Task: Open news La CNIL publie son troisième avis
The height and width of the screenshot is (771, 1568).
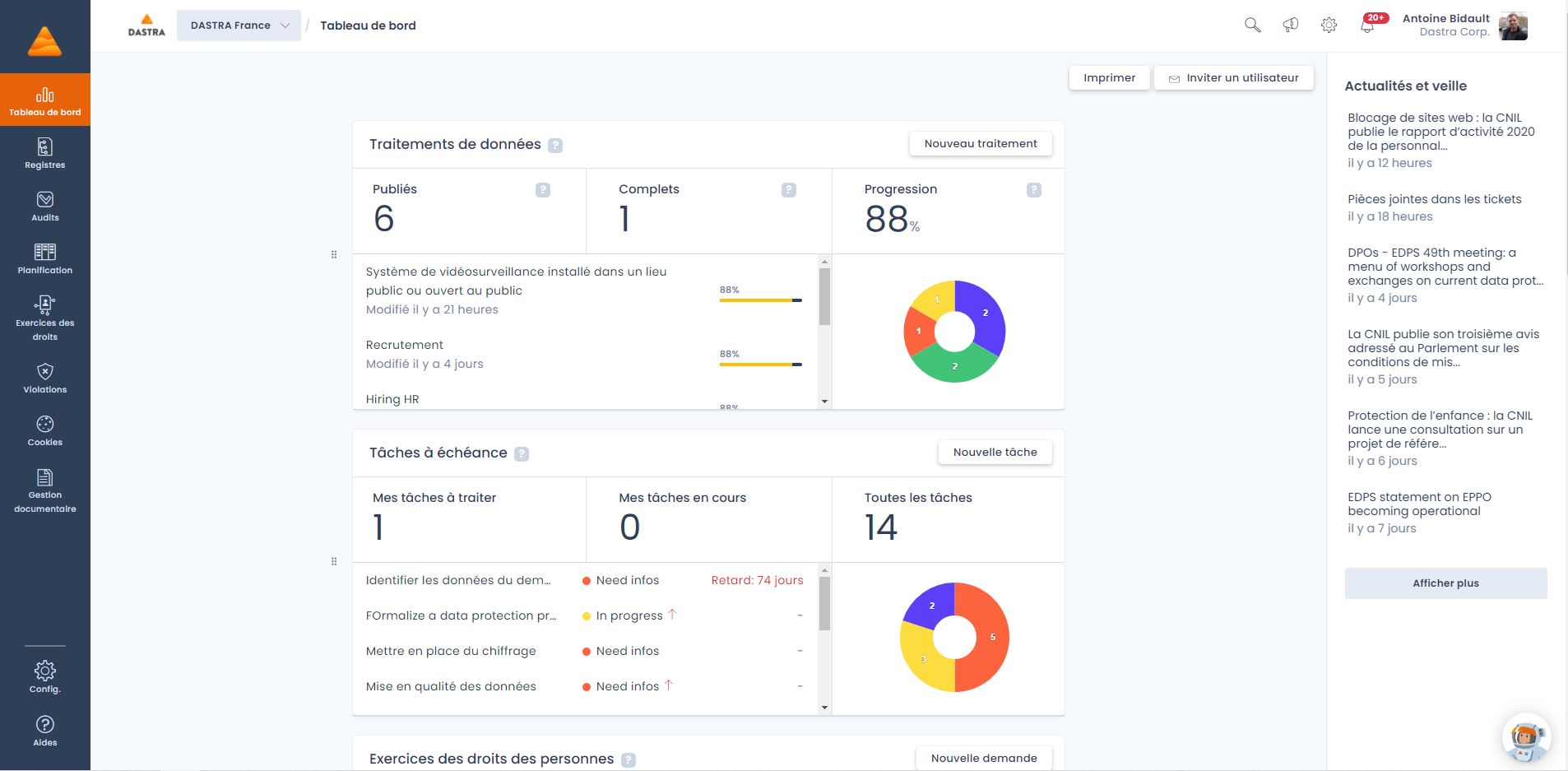Action: coord(1443,348)
